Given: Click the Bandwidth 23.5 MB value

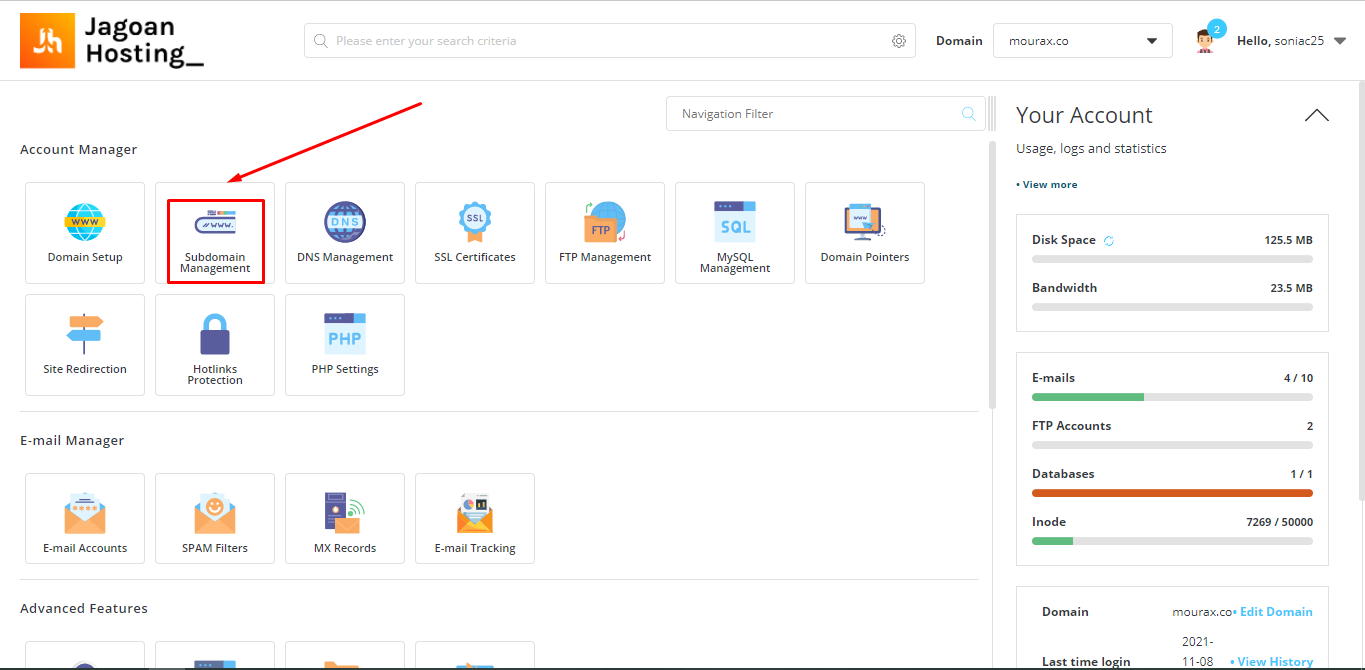Looking at the screenshot, I should tap(1292, 289).
